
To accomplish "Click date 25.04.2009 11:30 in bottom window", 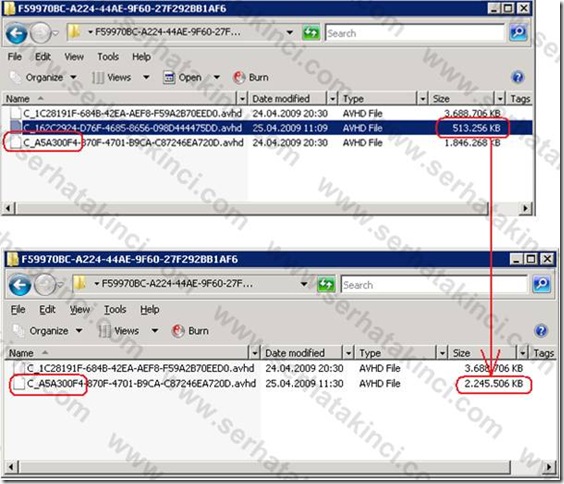I will tap(304, 384).
